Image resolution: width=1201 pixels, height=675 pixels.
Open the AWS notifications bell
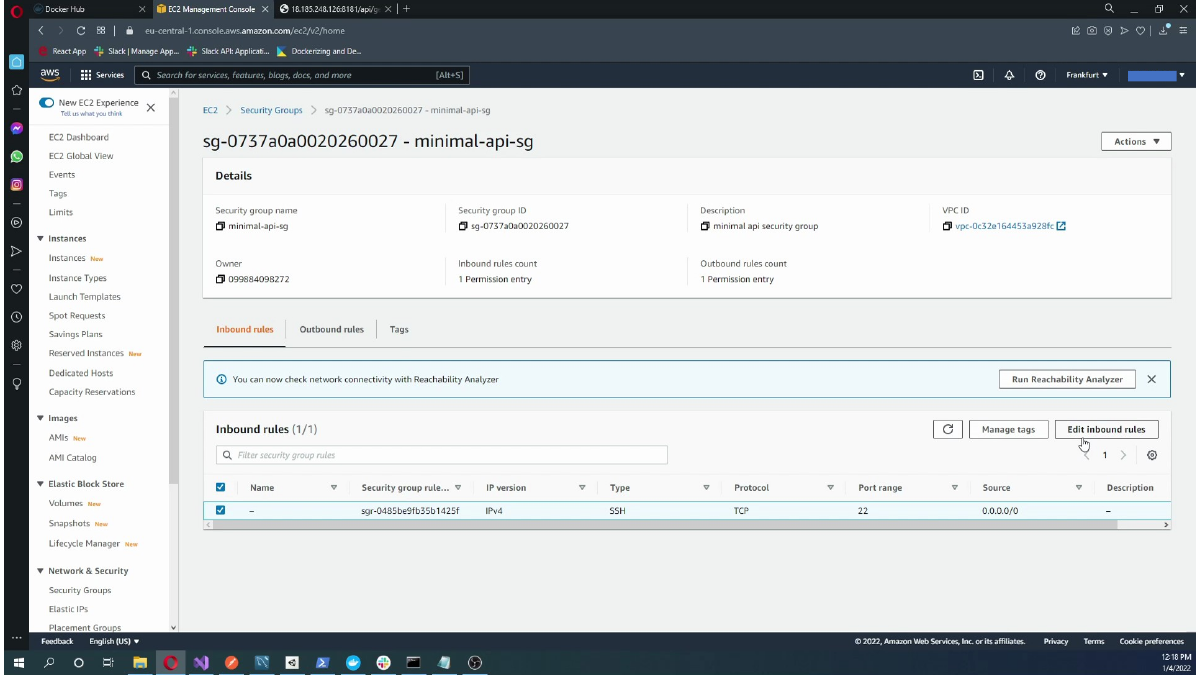(1009, 75)
